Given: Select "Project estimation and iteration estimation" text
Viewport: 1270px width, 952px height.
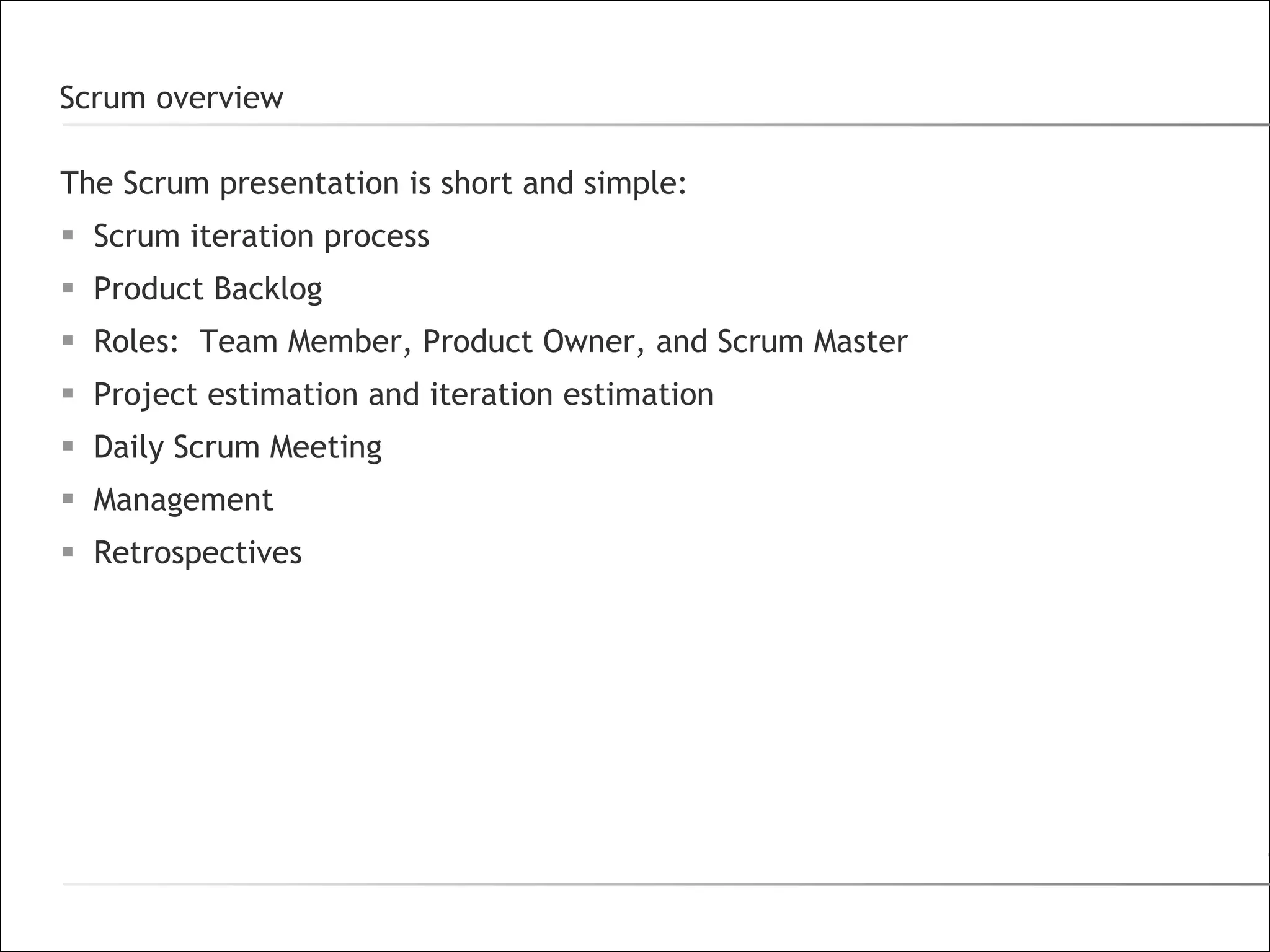Looking at the screenshot, I should point(403,395).
